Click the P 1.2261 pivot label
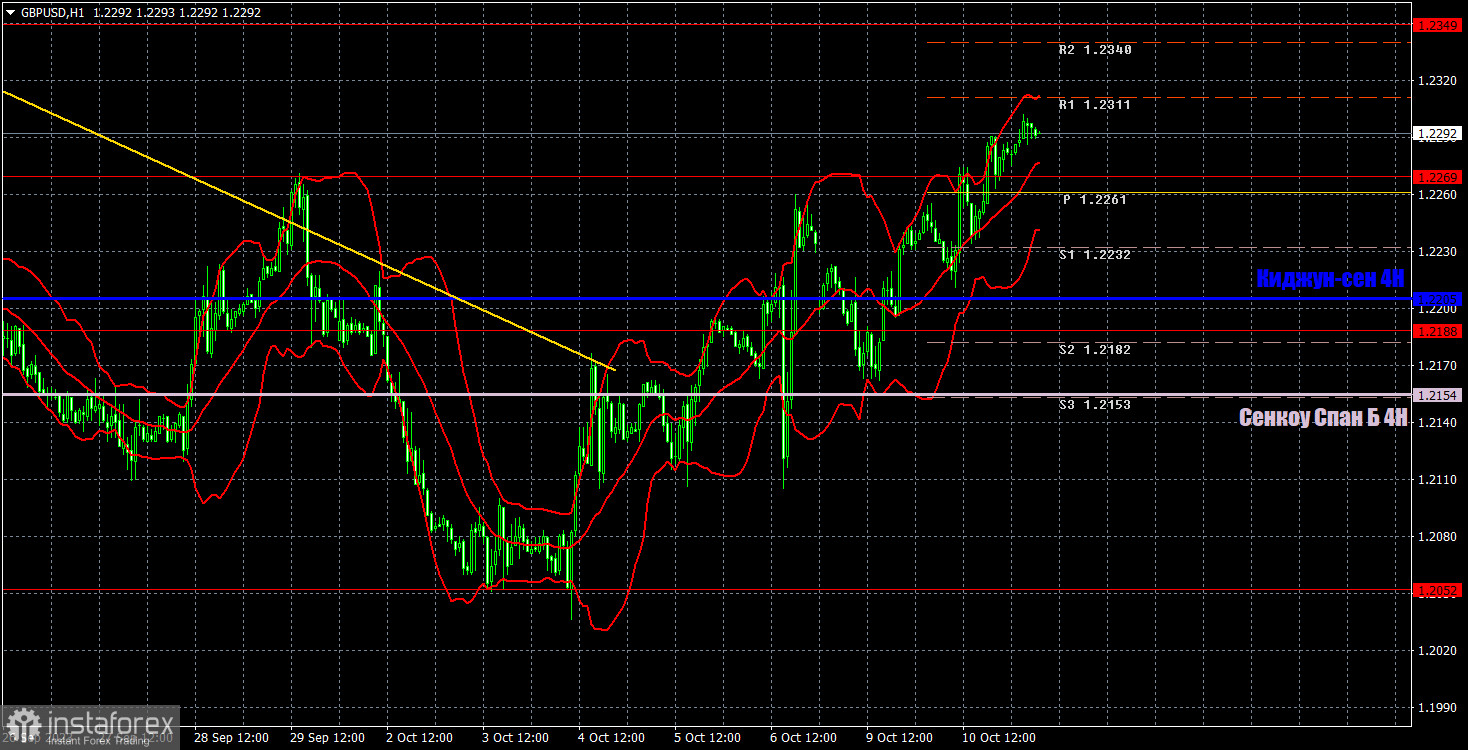Viewport: 1468px width, 750px height. [x=1095, y=200]
